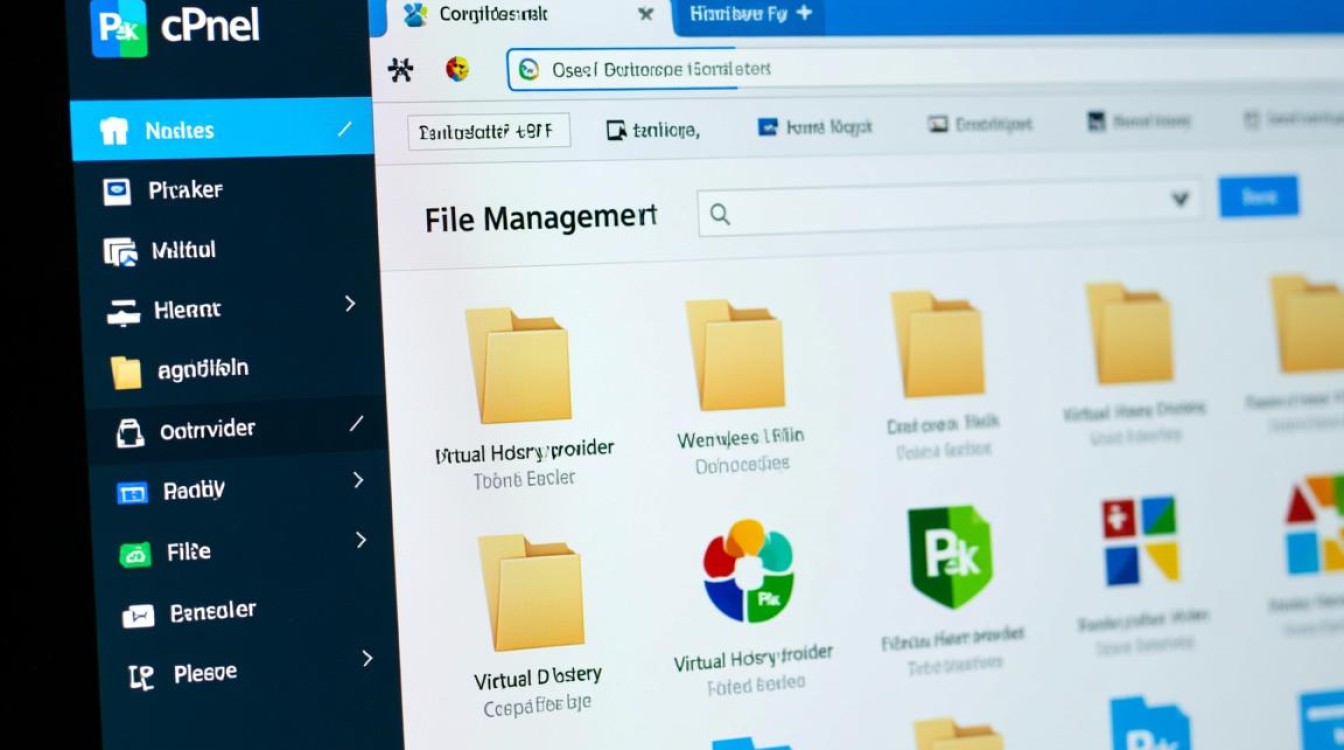Expand the Pleoue sidebar chevron
The height and width of the screenshot is (750, 1344).
pyautogui.click(x=367, y=658)
